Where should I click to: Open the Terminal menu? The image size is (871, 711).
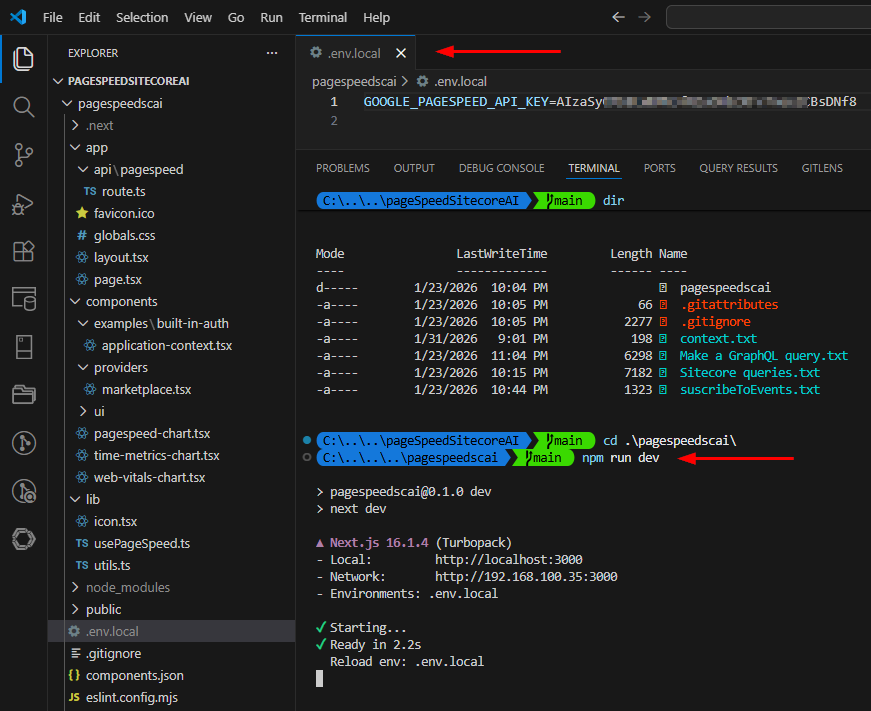tap(322, 17)
